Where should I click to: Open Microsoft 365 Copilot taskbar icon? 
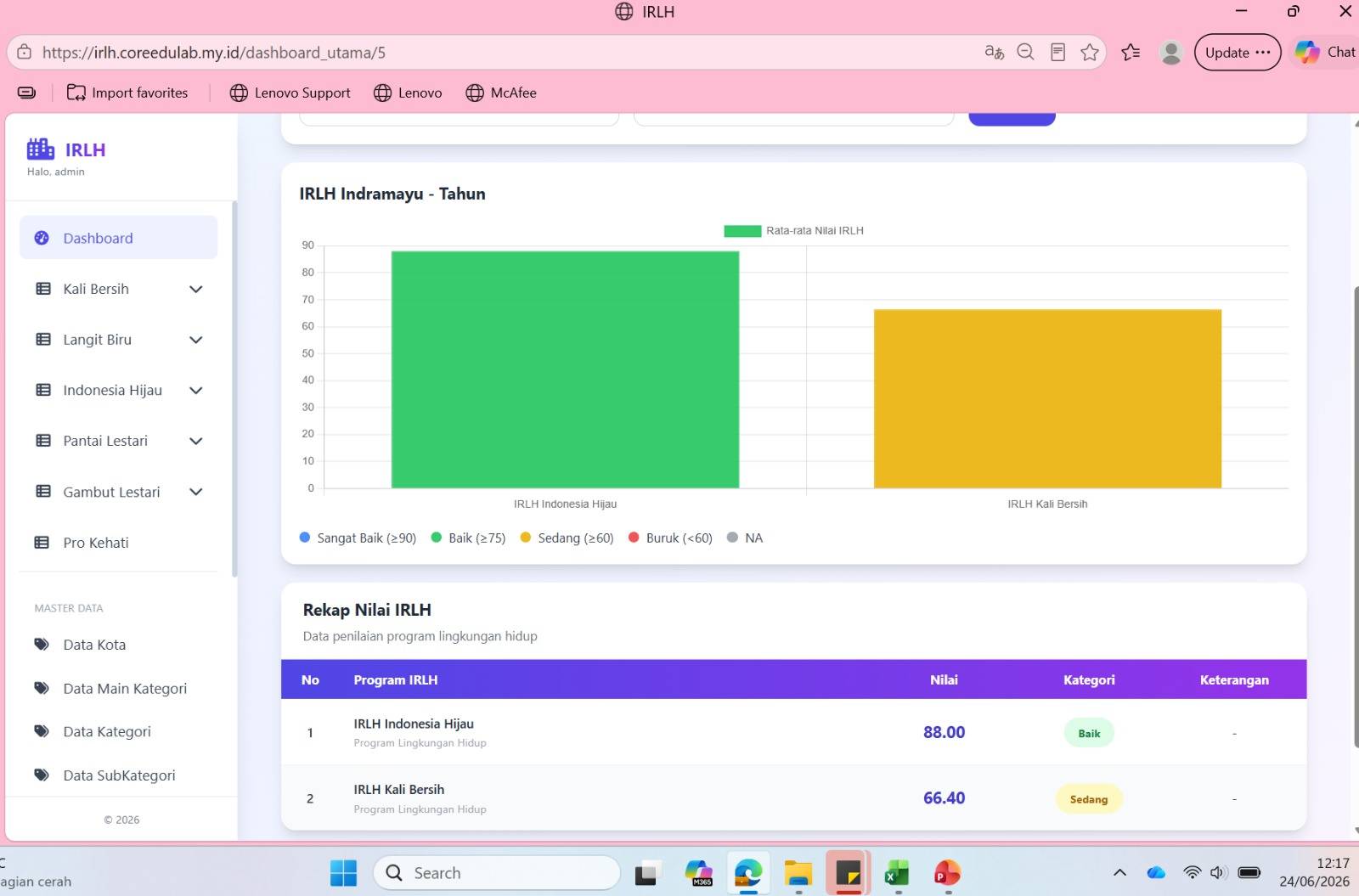pos(699,872)
